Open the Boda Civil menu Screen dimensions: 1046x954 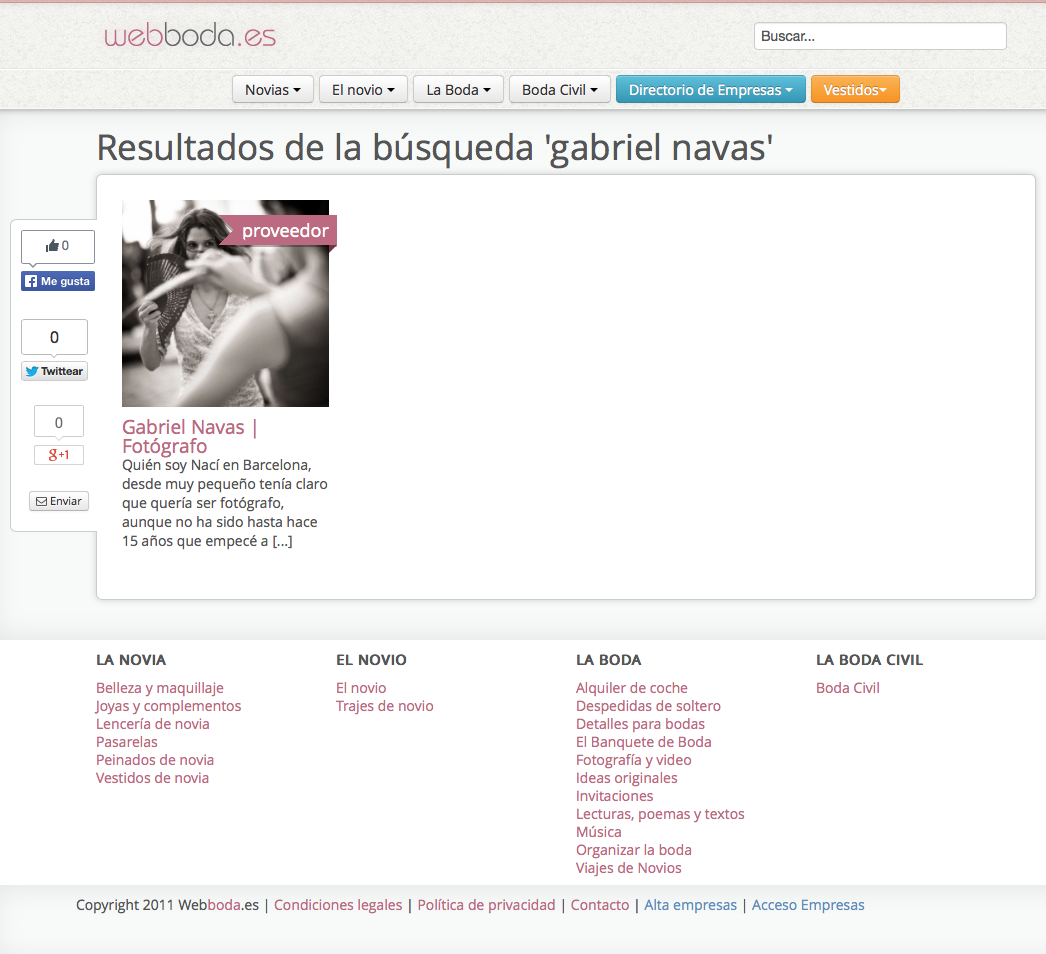click(559, 90)
